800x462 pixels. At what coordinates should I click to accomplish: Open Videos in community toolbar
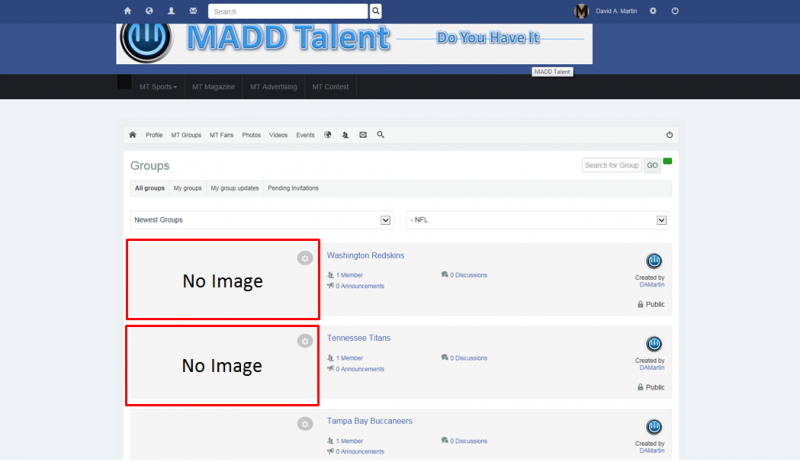(278, 135)
